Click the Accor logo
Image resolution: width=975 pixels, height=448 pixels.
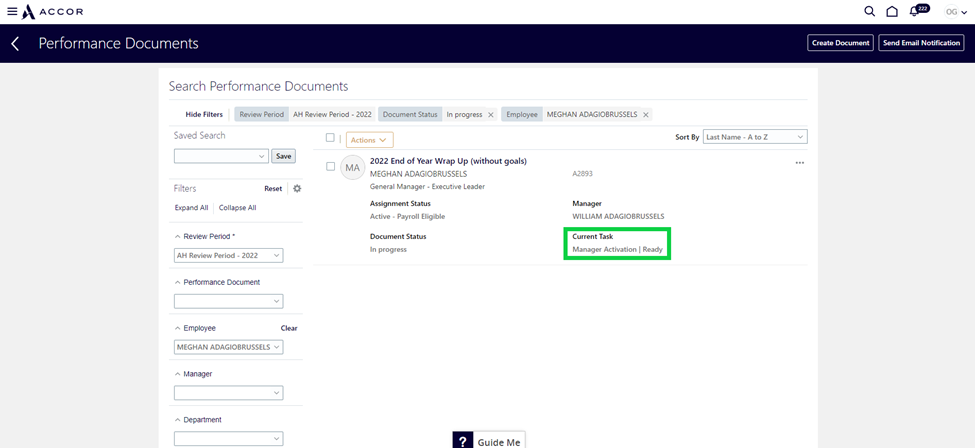pyautogui.click(x=52, y=11)
